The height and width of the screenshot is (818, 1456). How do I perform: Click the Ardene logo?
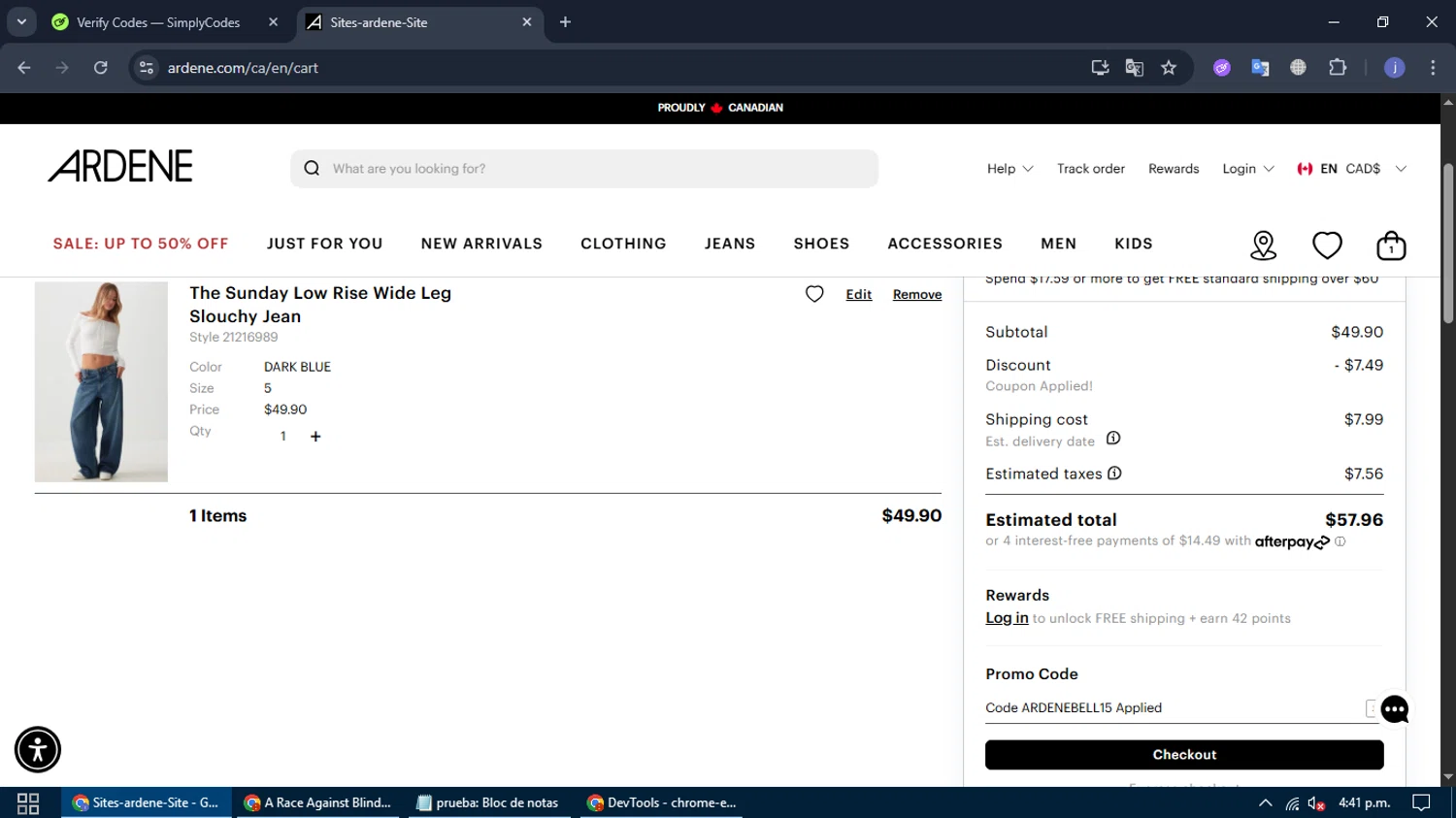pyautogui.click(x=120, y=167)
